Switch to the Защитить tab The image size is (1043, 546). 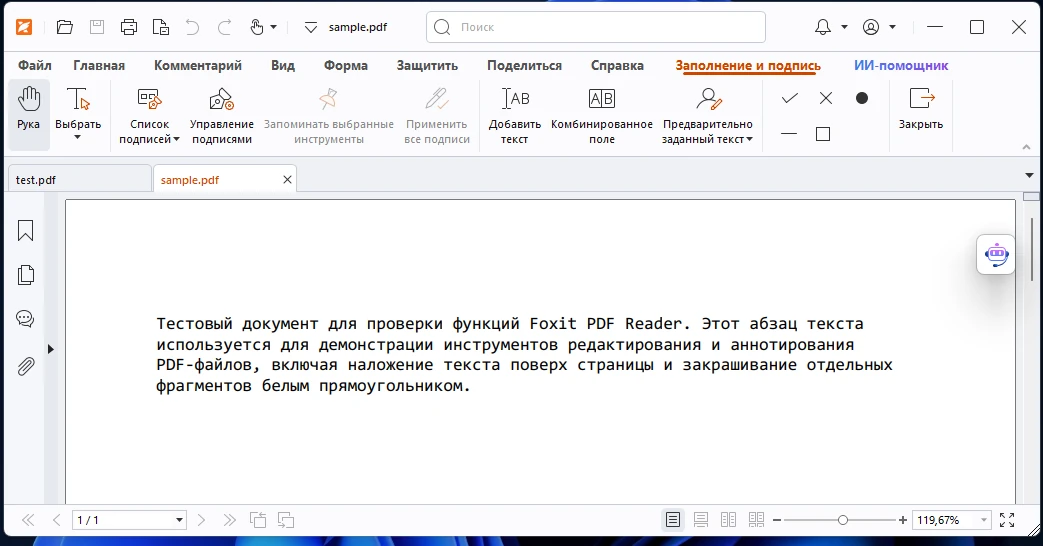click(x=427, y=65)
